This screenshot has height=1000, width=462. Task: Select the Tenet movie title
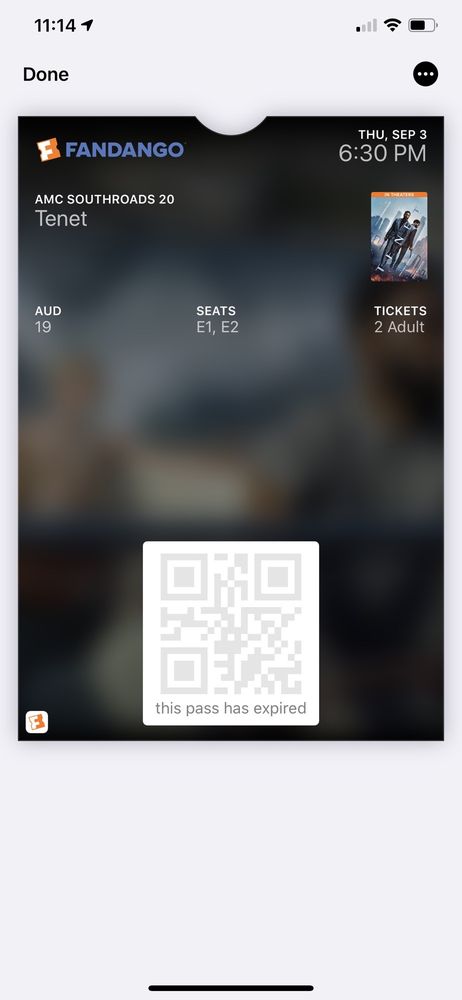(x=61, y=219)
